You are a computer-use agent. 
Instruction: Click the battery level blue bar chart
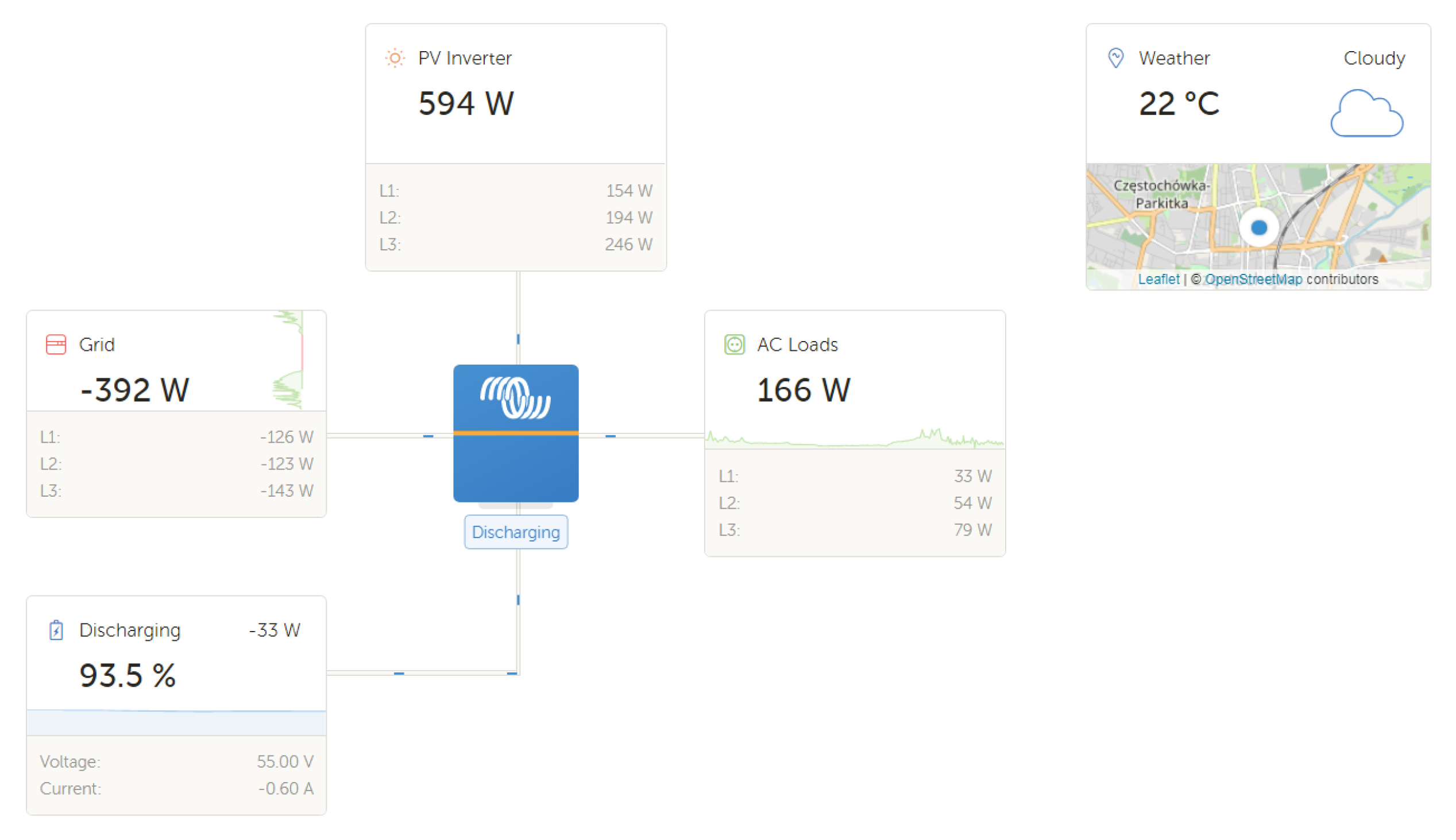coord(176,722)
